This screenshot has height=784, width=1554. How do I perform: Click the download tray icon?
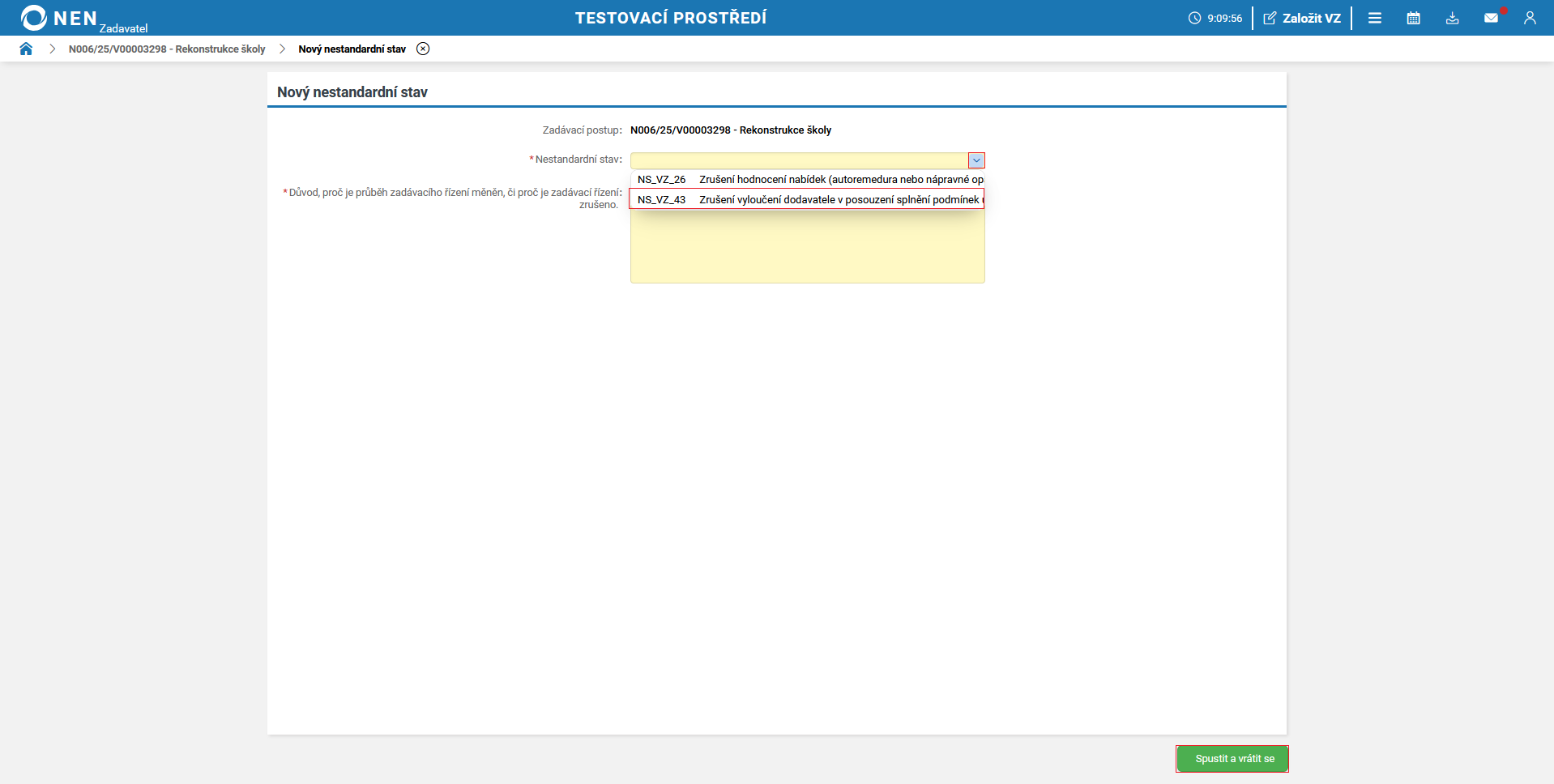1453,18
